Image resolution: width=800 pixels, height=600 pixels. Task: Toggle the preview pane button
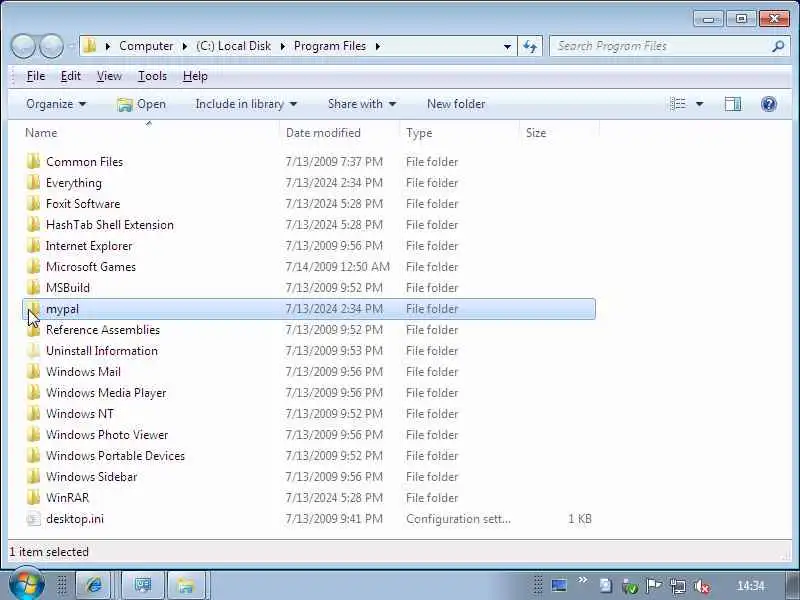click(x=733, y=104)
